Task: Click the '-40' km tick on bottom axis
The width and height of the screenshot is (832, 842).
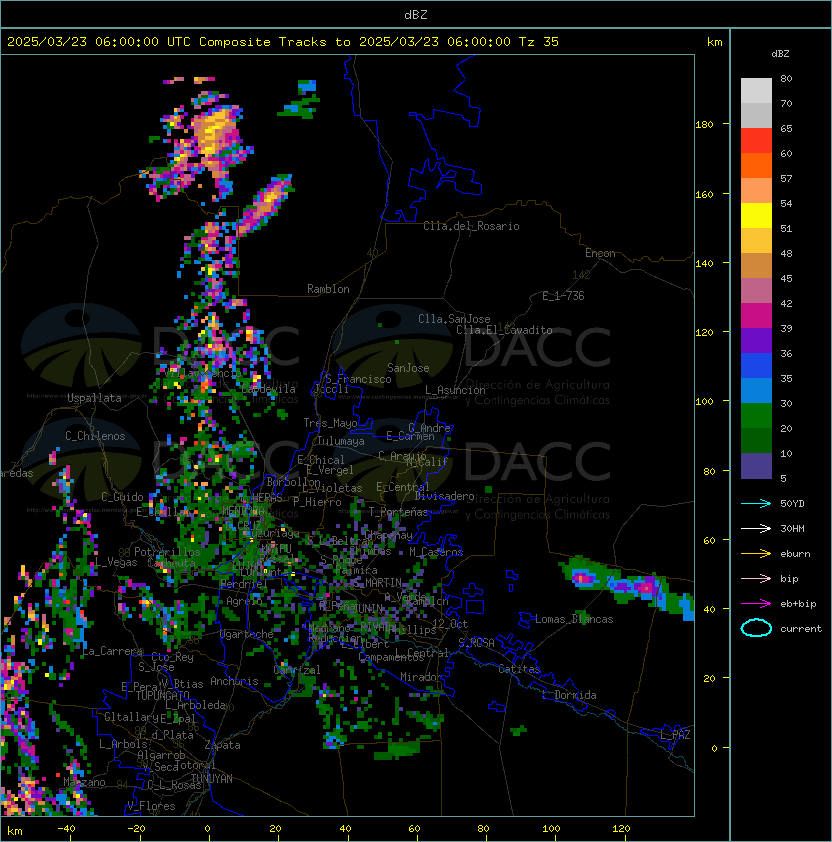Action: (x=66, y=829)
